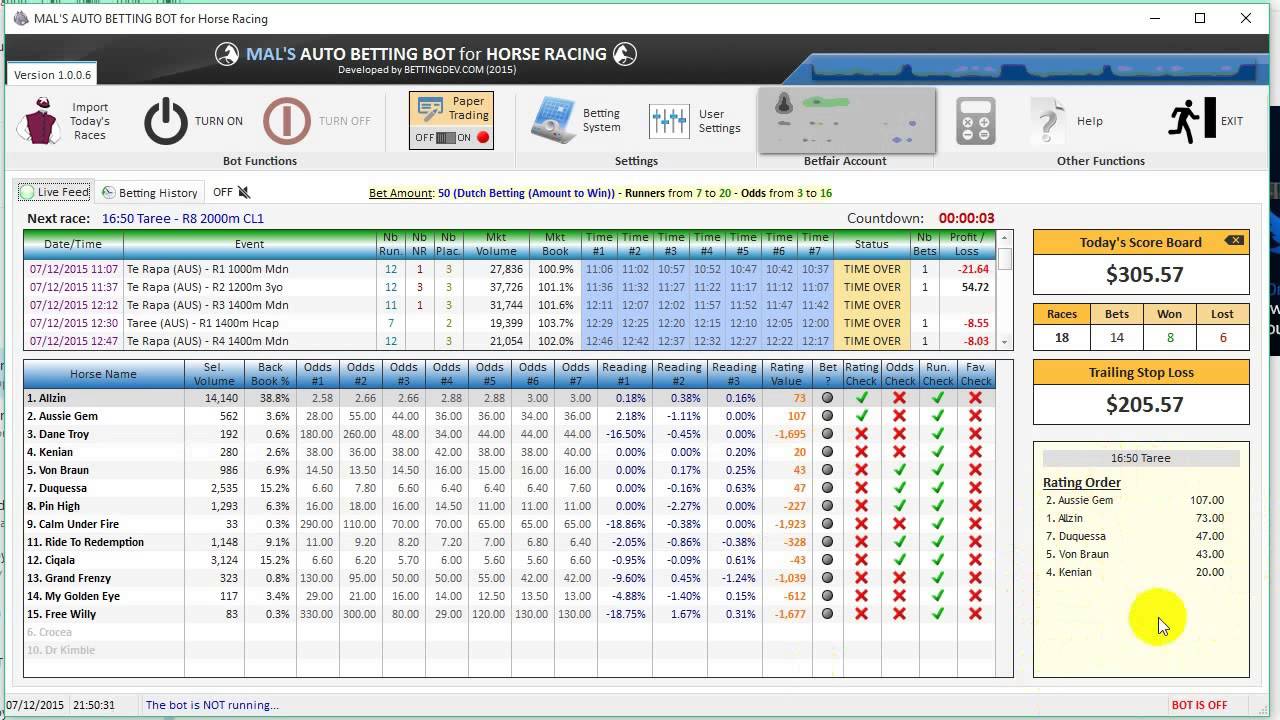
Task: Select horse row 13. Grand Frenzy
Action: (x=510, y=578)
